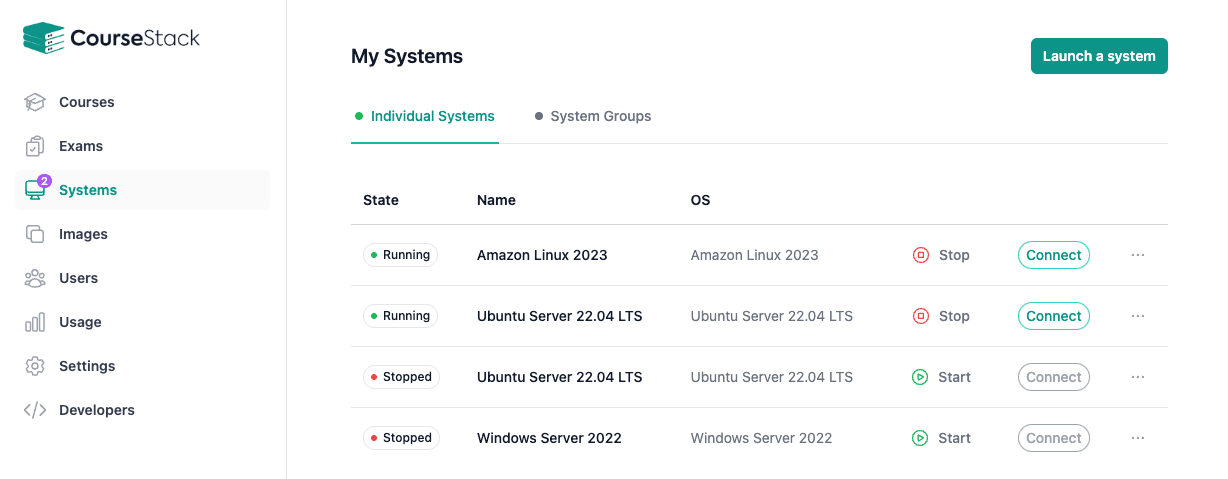
Task: Click the Settings gear icon
Action: click(x=35, y=366)
